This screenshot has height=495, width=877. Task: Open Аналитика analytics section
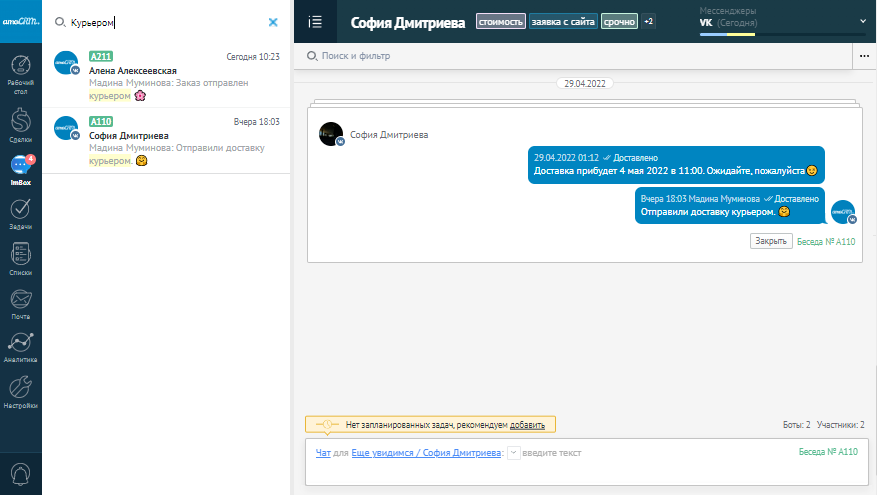pos(20,347)
